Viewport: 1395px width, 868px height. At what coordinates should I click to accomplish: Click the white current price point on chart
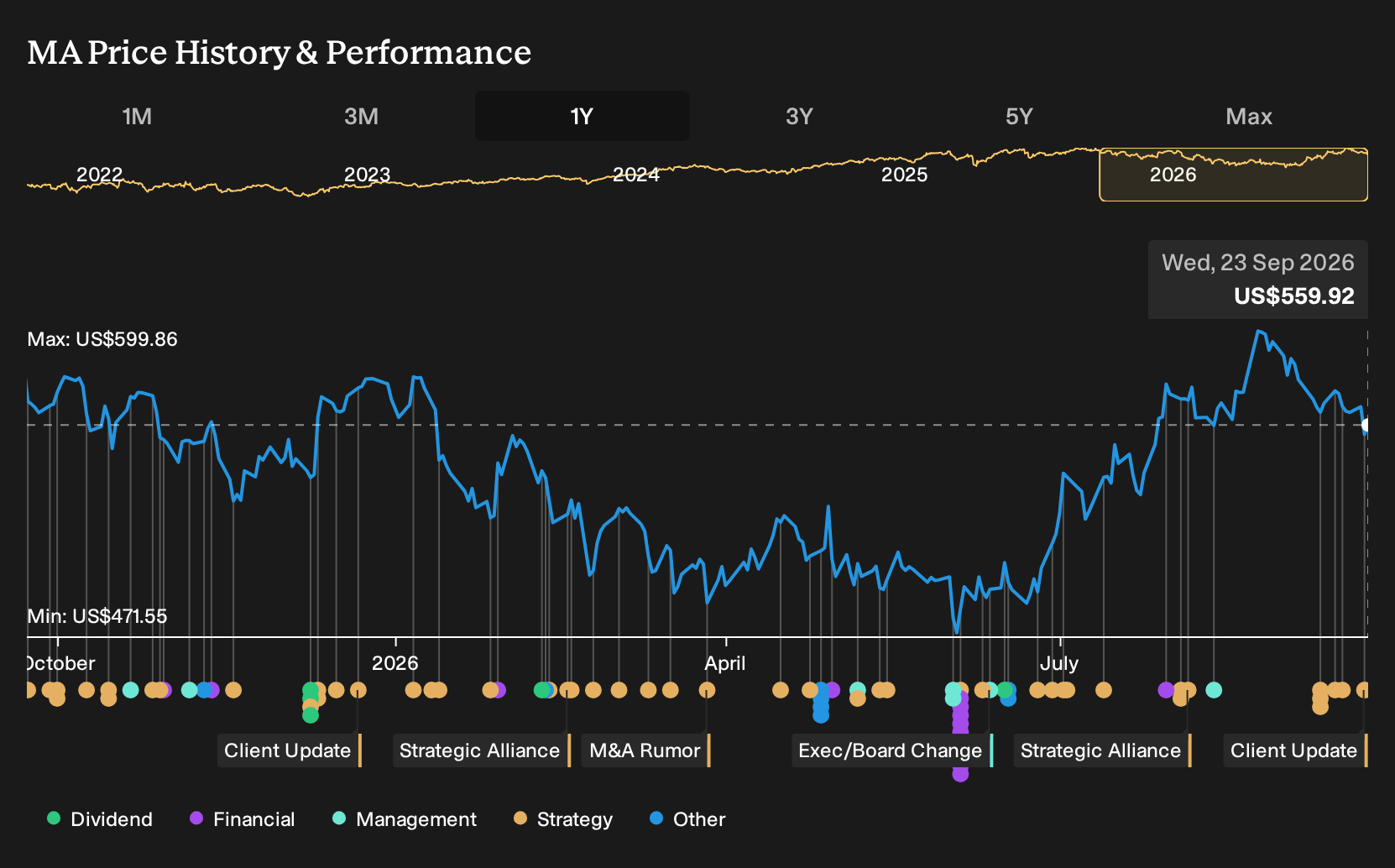point(1366,426)
